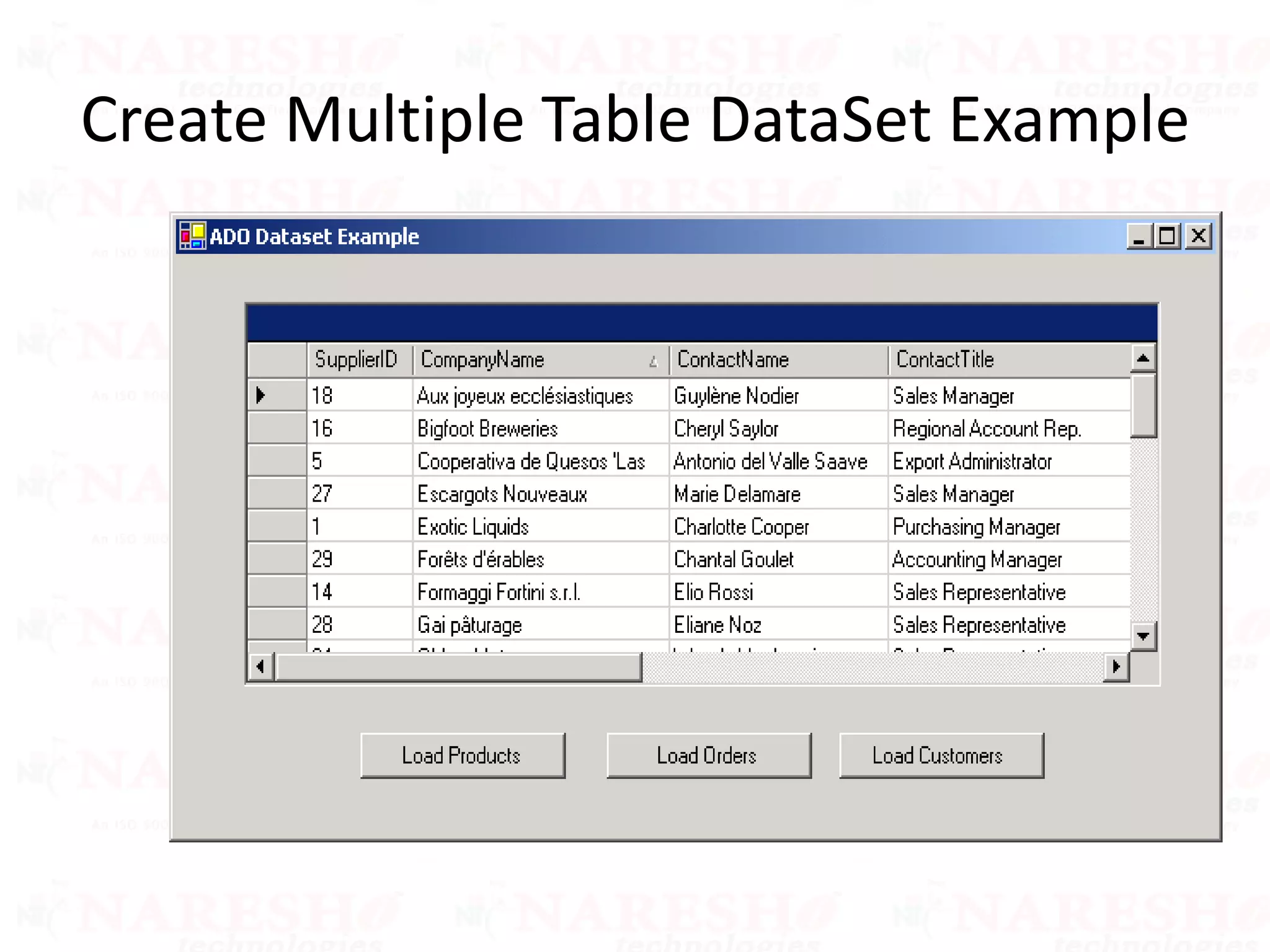1270x952 pixels.
Task: Click the vertical scrollbar down arrow
Action: click(x=1143, y=636)
